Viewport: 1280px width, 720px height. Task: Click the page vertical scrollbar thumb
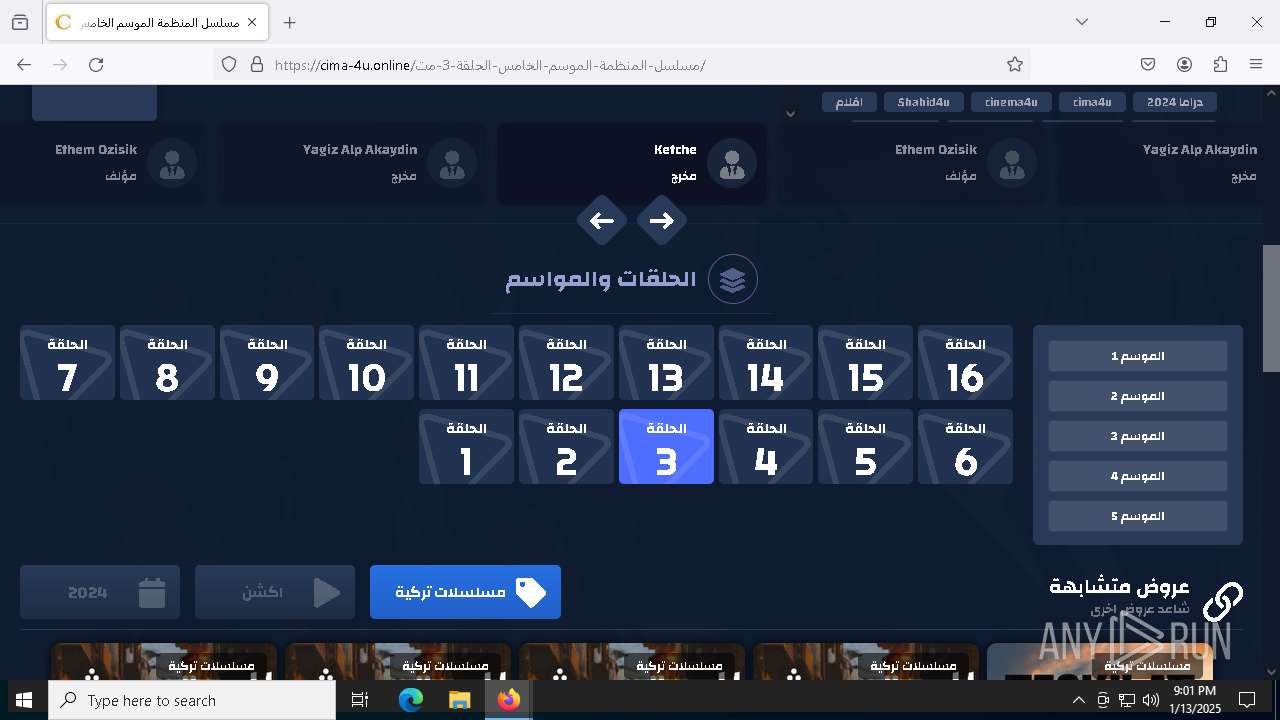pyautogui.click(x=1271, y=308)
